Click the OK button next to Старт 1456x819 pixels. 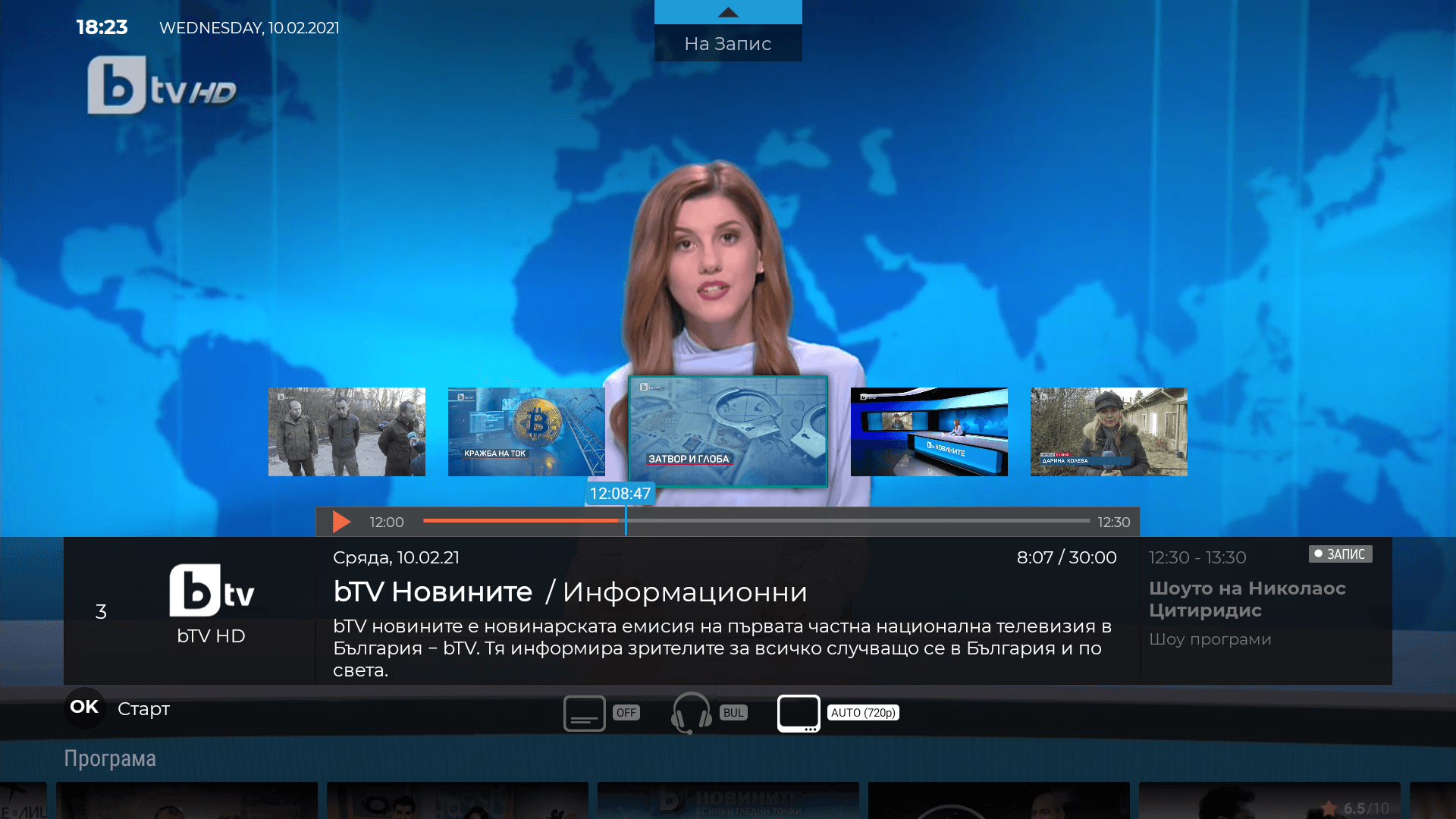(x=84, y=708)
